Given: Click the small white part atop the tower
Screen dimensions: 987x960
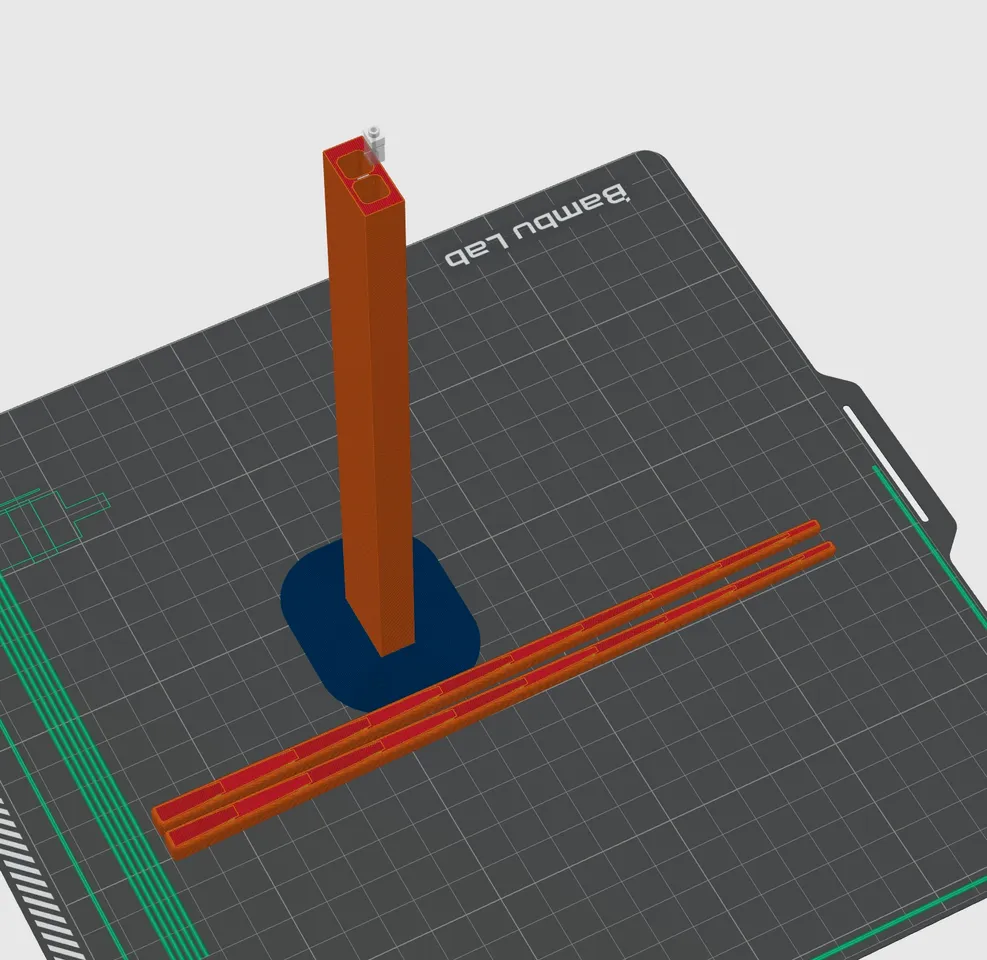Looking at the screenshot, I should pos(374,140).
